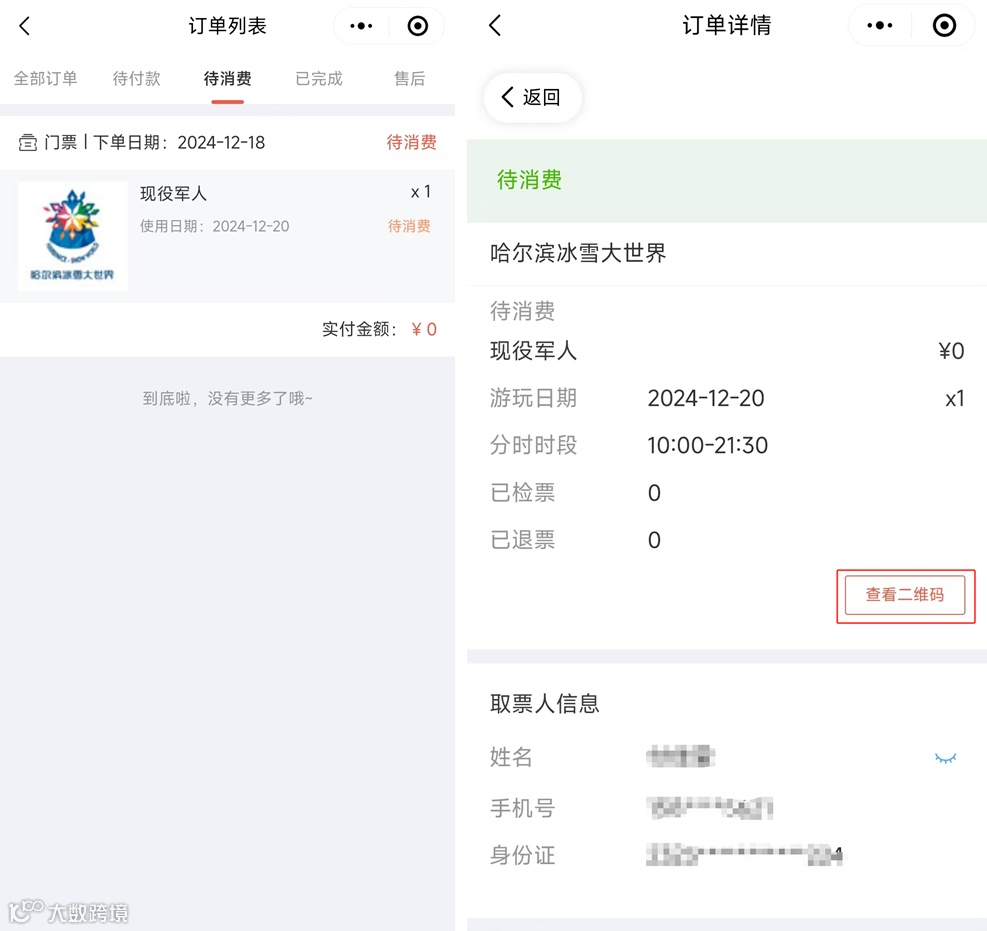Tap the blurred 姓名 value

coord(680,757)
